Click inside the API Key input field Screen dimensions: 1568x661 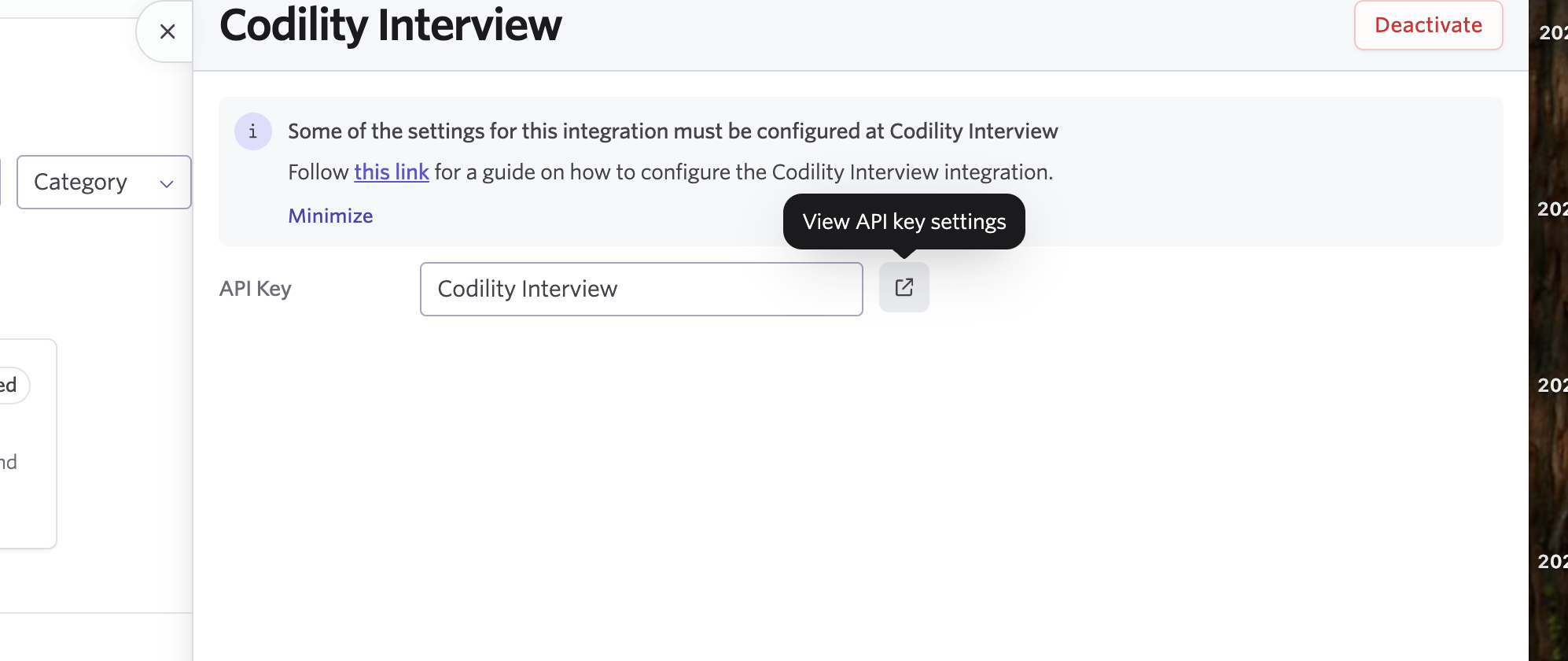click(x=640, y=289)
